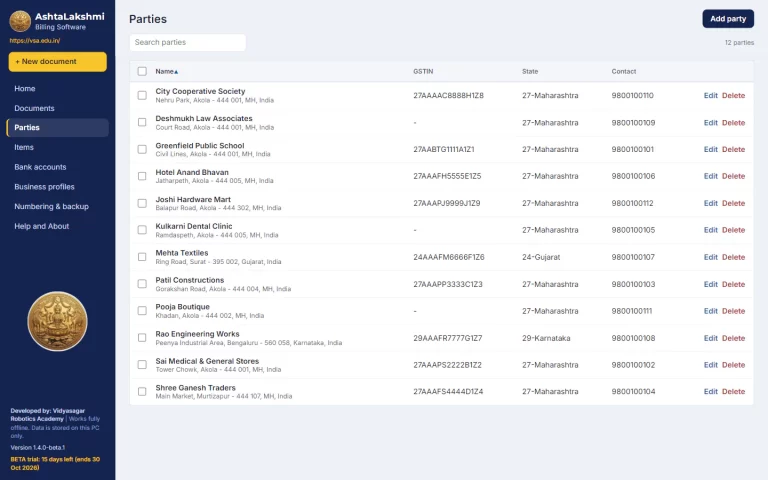The width and height of the screenshot is (768, 480).
Task: Delete Joshi Hardware Mart
Action: coord(733,203)
